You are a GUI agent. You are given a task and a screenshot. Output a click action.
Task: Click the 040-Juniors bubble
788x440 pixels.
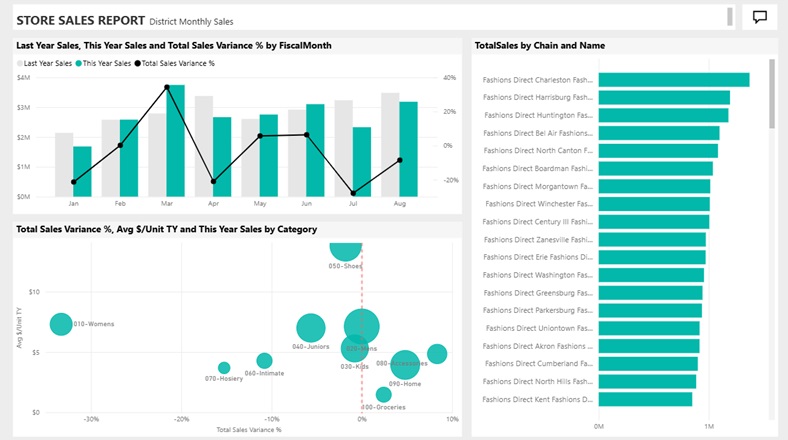click(x=311, y=327)
